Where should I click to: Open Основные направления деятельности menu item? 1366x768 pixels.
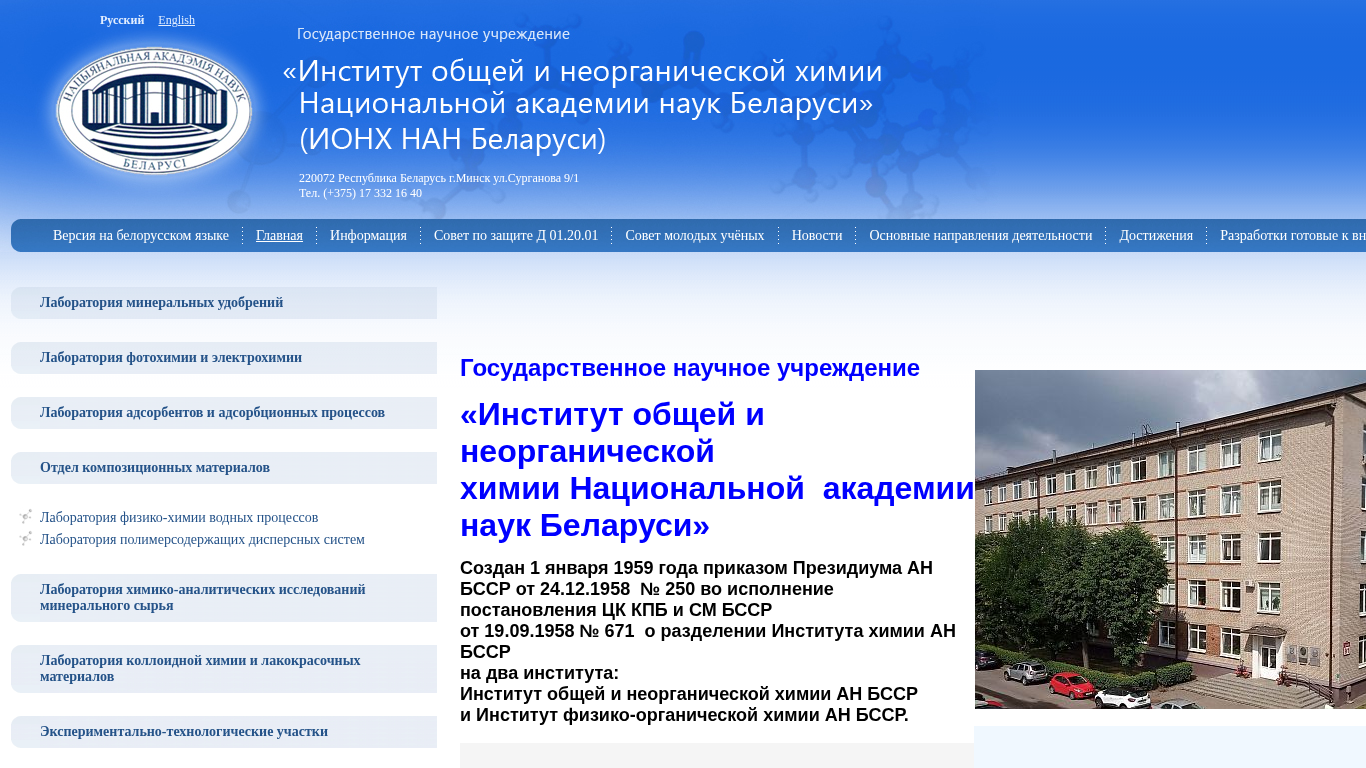tap(981, 236)
